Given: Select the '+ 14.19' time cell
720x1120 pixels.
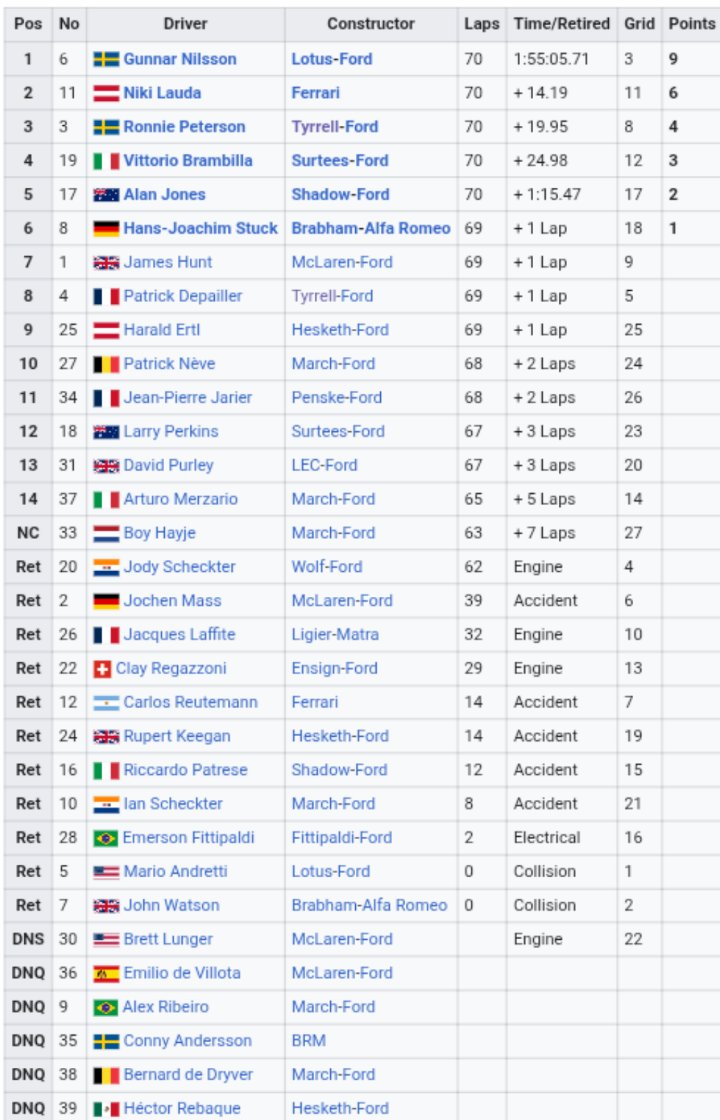Looking at the screenshot, I should pyautogui.click(x=541, y=93).
